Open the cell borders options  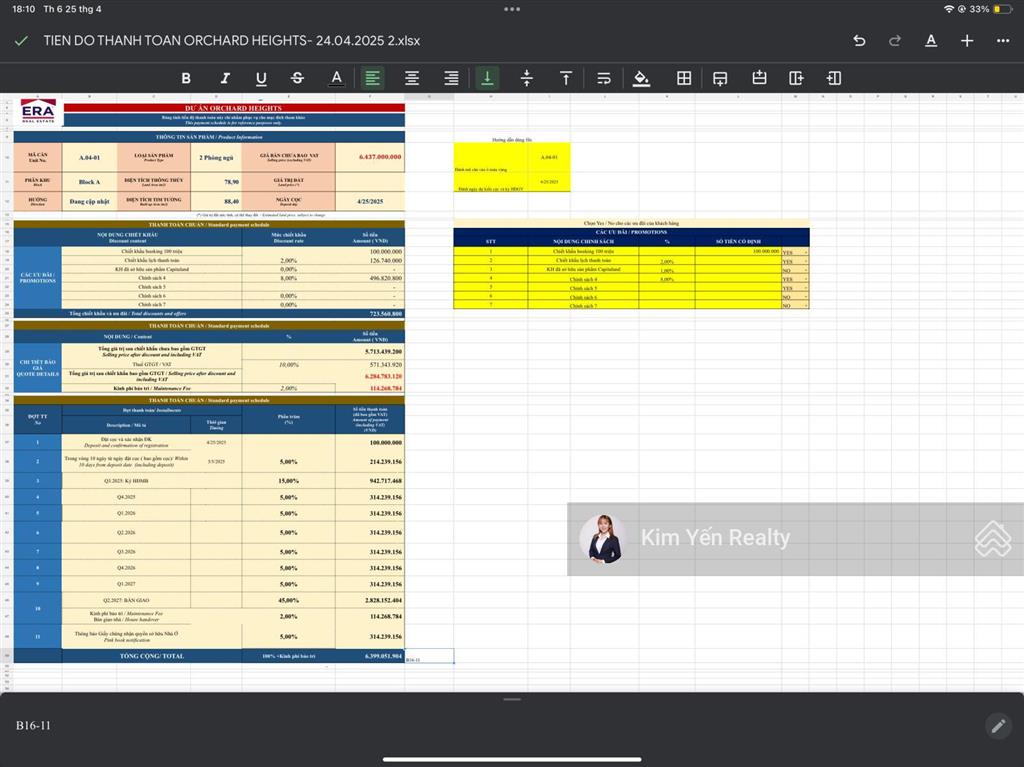point(684,78)
